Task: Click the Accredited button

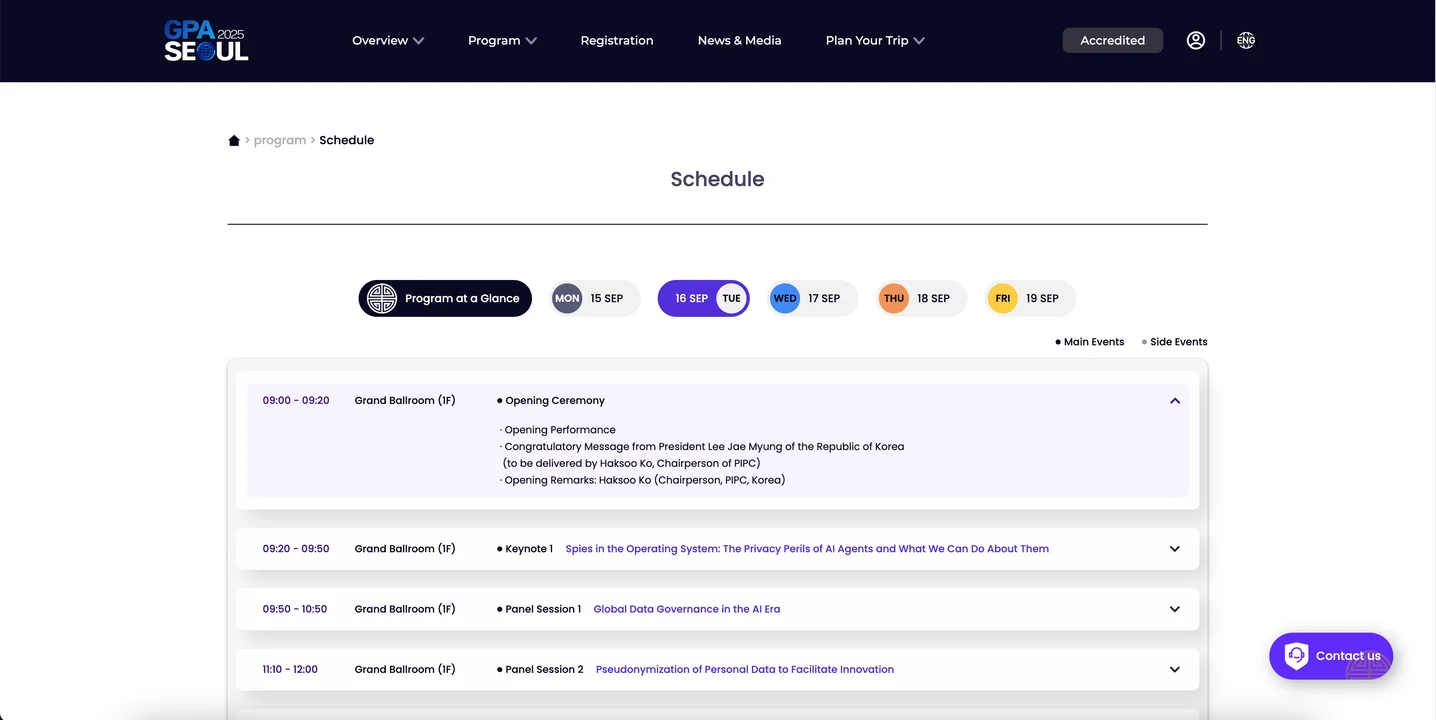Action: 1112,41
